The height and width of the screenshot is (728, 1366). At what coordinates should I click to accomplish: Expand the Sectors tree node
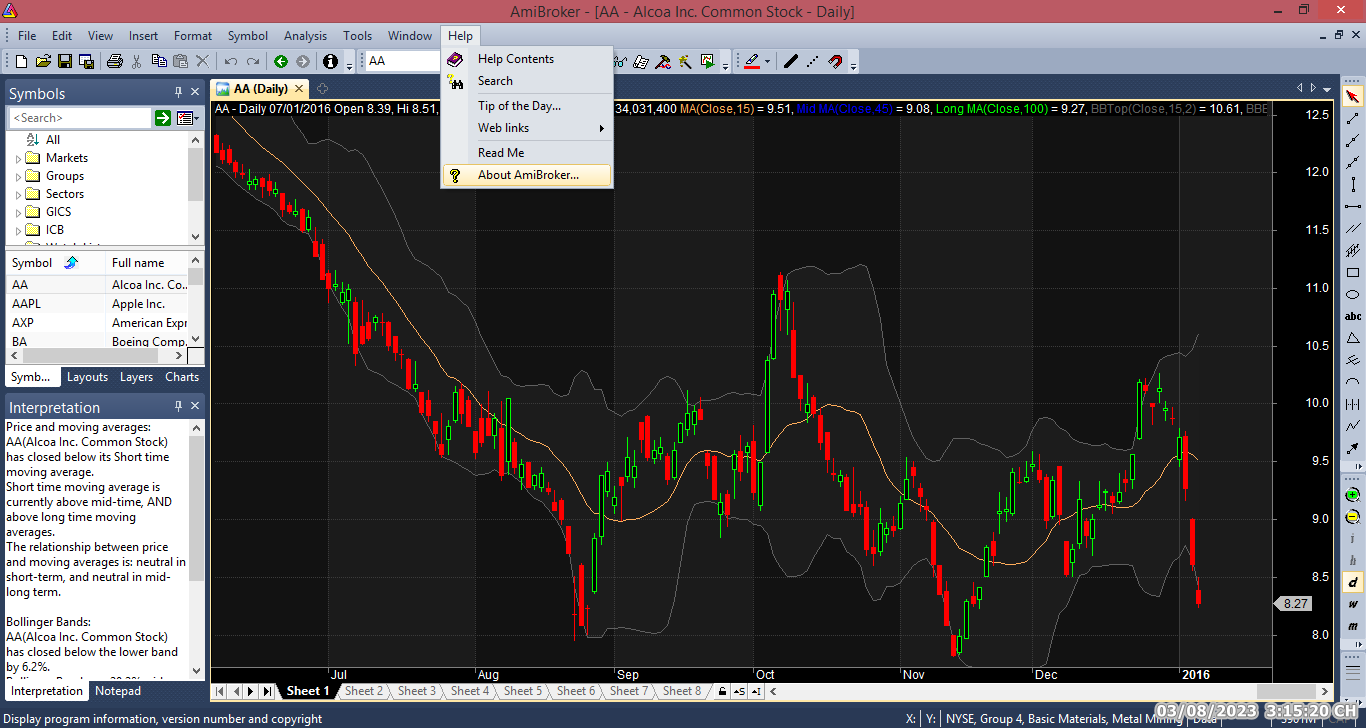pos(18,195)
